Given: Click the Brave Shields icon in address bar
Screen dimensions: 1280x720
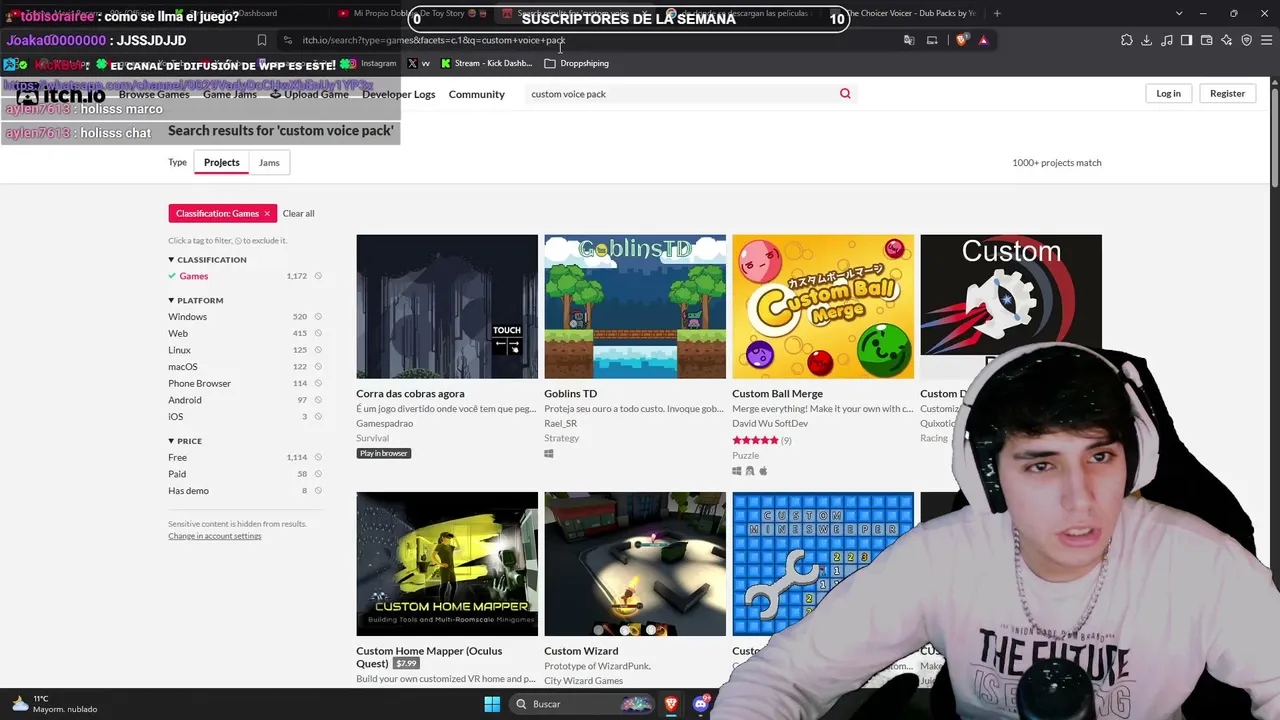Looking at the screenshot, I should 962,40.
